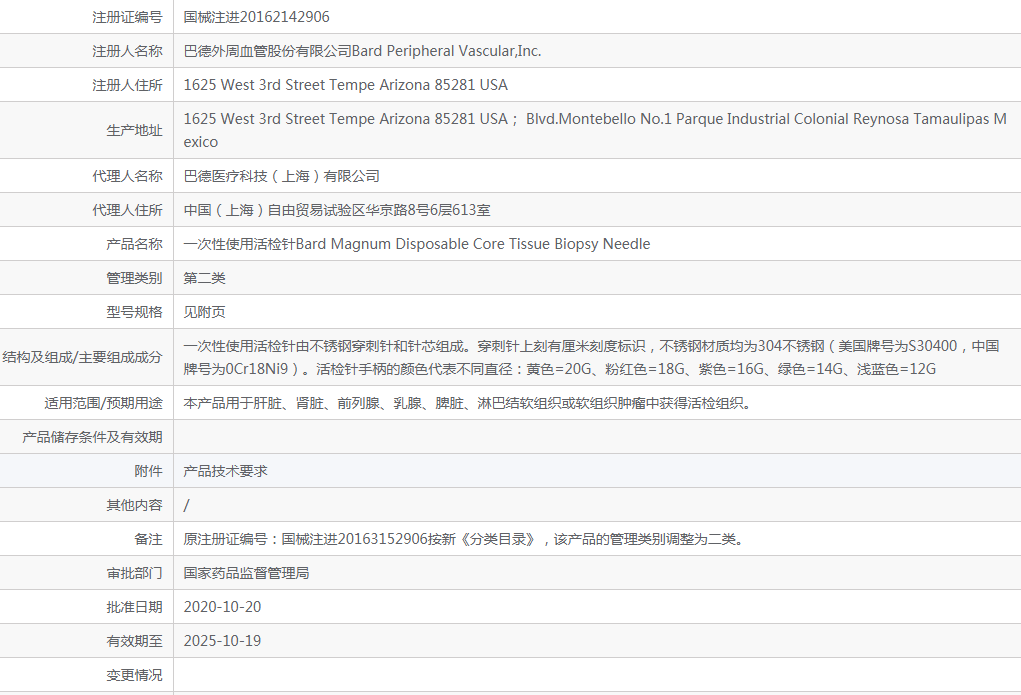This screenshot has height=695, width=1021.
Task: Click the 结构及组成/主要组成成分 label
Action: point(82,357)
